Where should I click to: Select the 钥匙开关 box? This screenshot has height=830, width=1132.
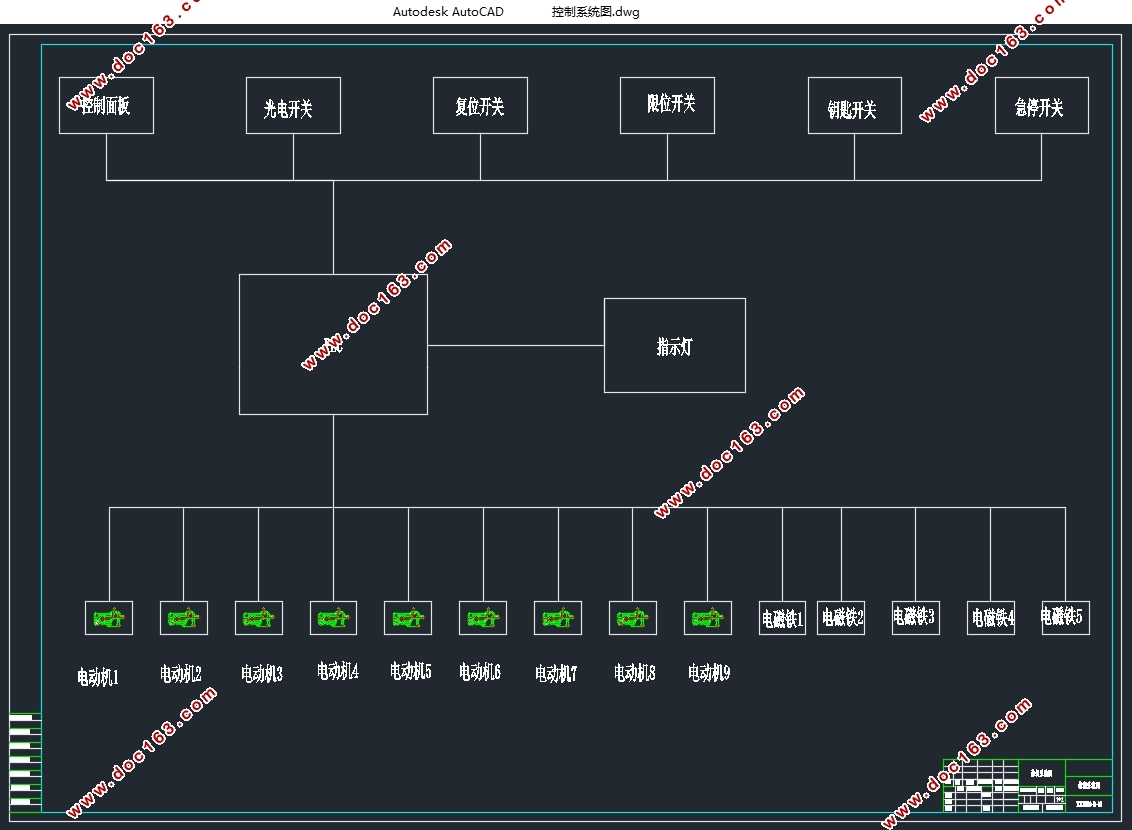click(x=854, y=106)
